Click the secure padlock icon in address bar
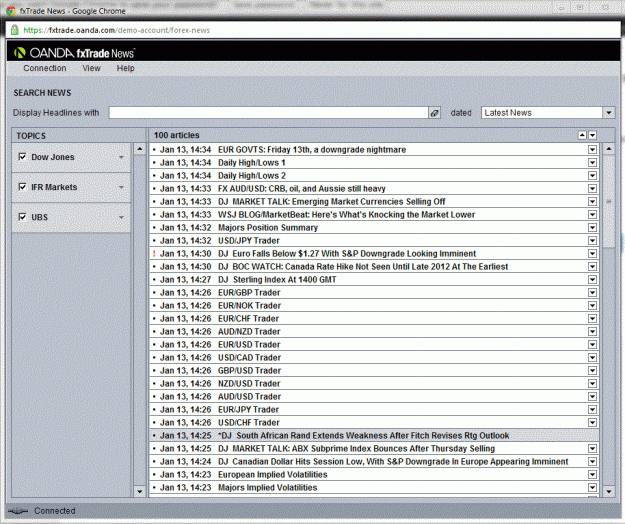This screenshot has height=524, width=625. coord(15,30)
